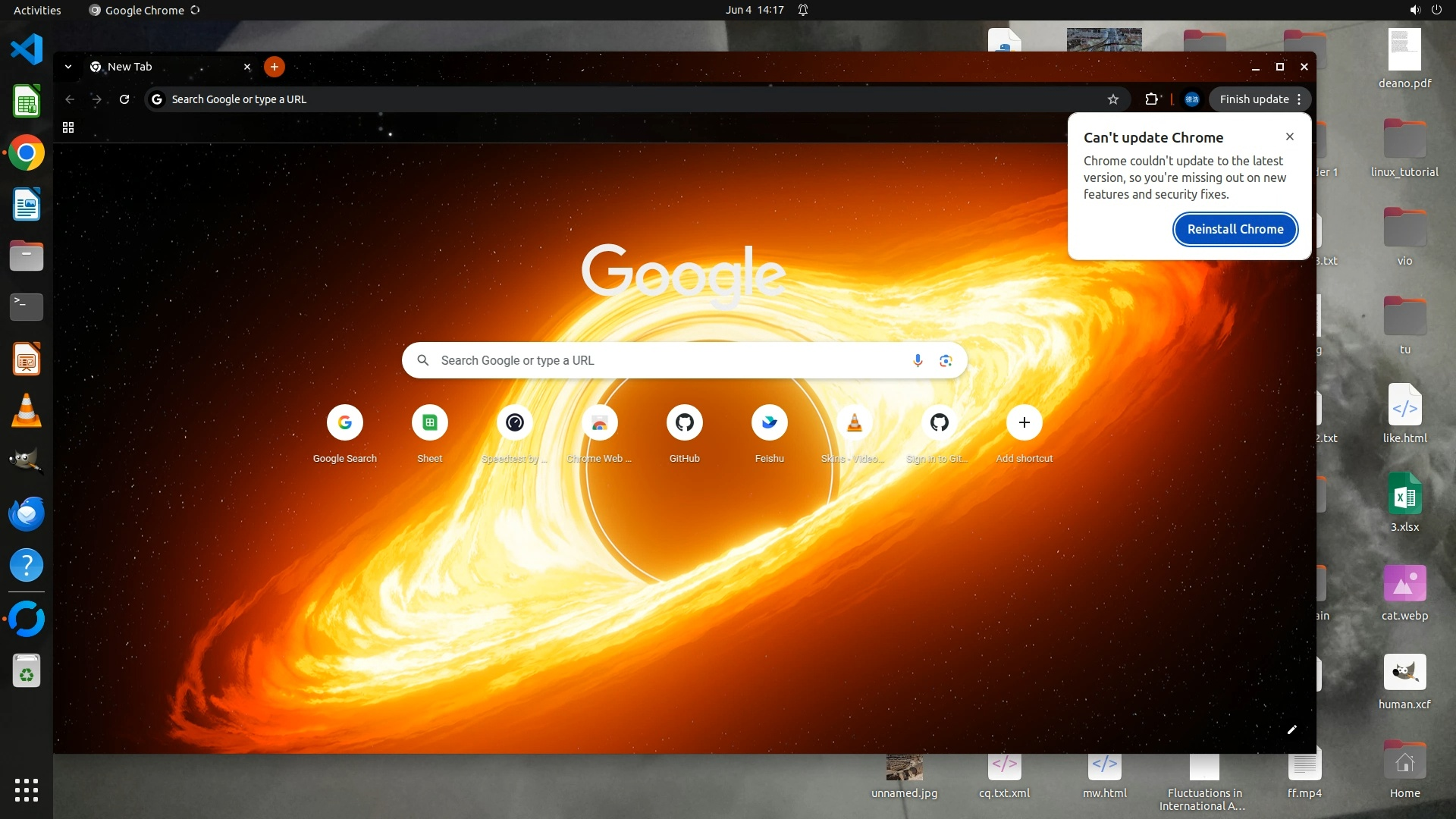Screen dimensions: 1456x819
Task: Bookmark this tab with star icon
Action: [x=1112, y=99]
